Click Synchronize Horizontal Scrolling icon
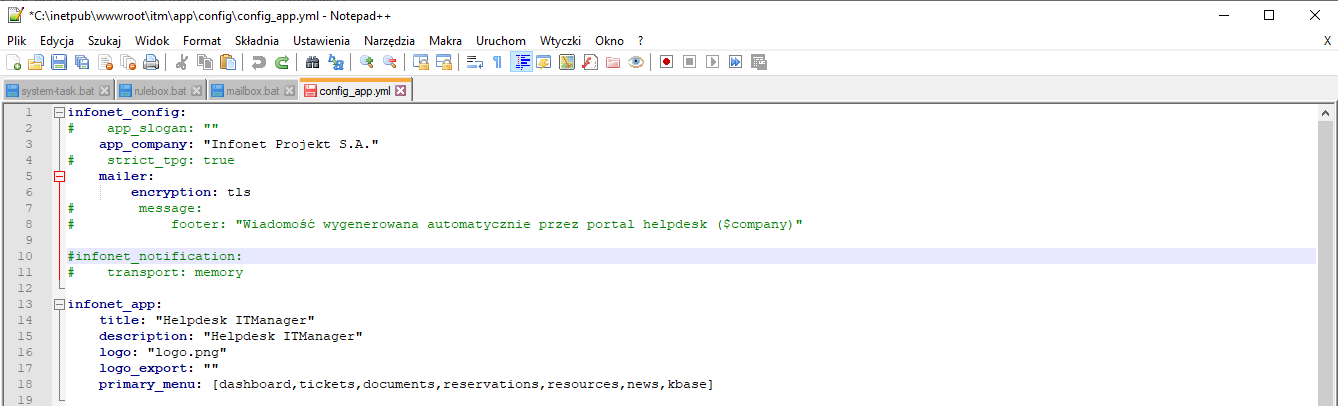Screen dimensions: 1338x406 444,62
